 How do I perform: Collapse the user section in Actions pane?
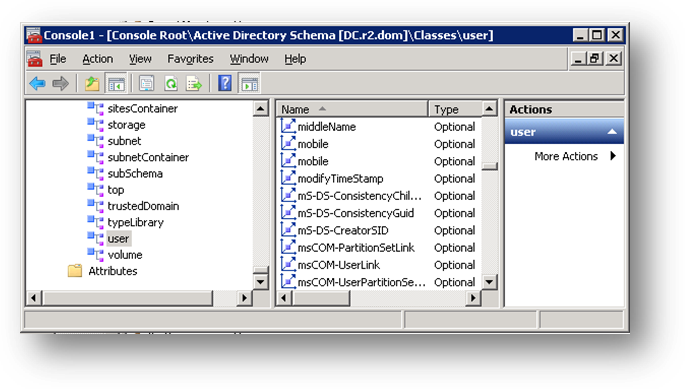pos(612,132)
